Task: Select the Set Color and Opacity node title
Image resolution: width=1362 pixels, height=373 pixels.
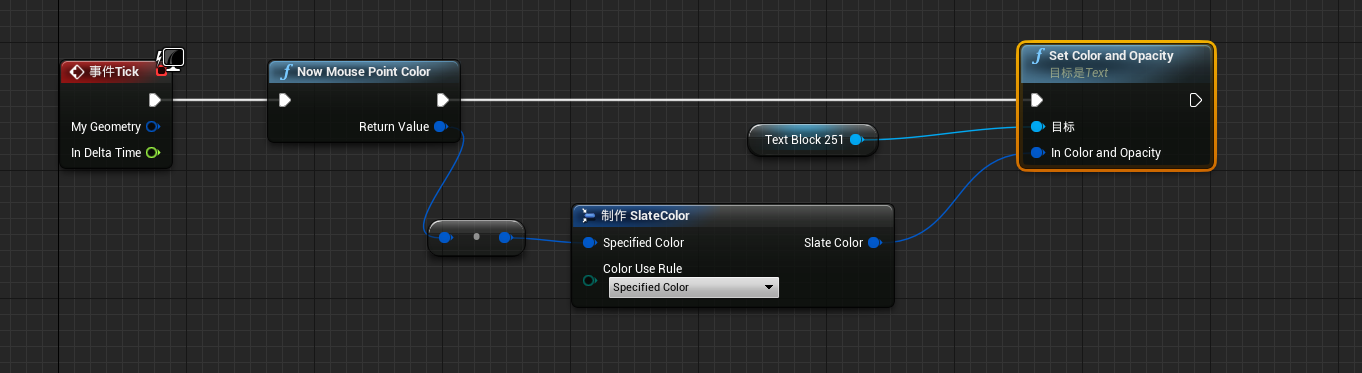Action: (1111, 56)
